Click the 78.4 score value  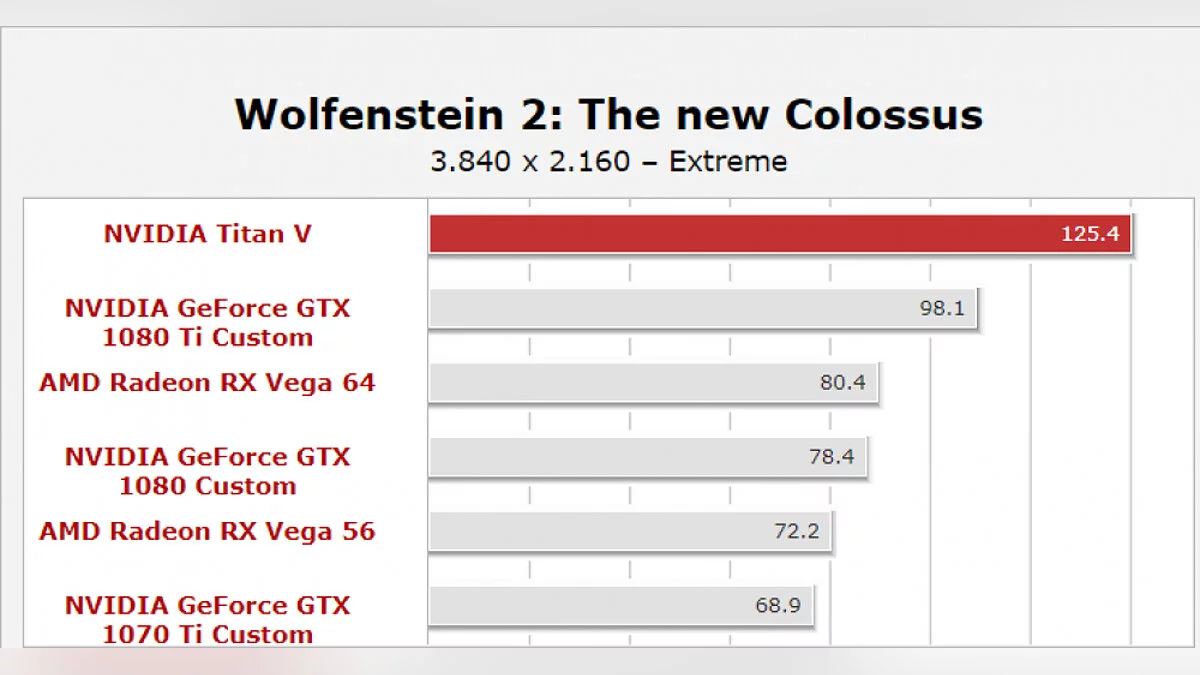(831, 457)
